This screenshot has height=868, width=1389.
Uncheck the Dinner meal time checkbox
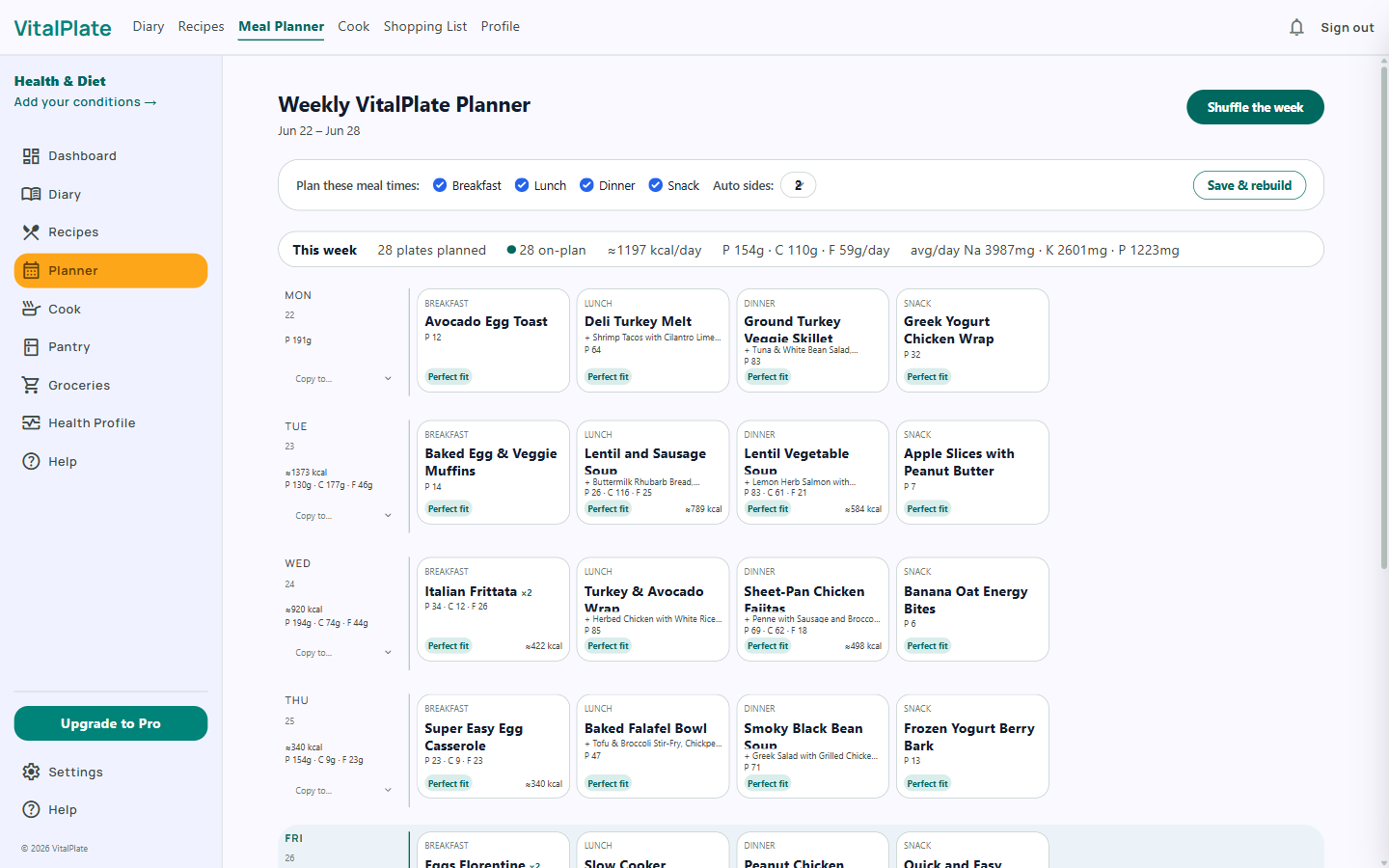(586, 185)
